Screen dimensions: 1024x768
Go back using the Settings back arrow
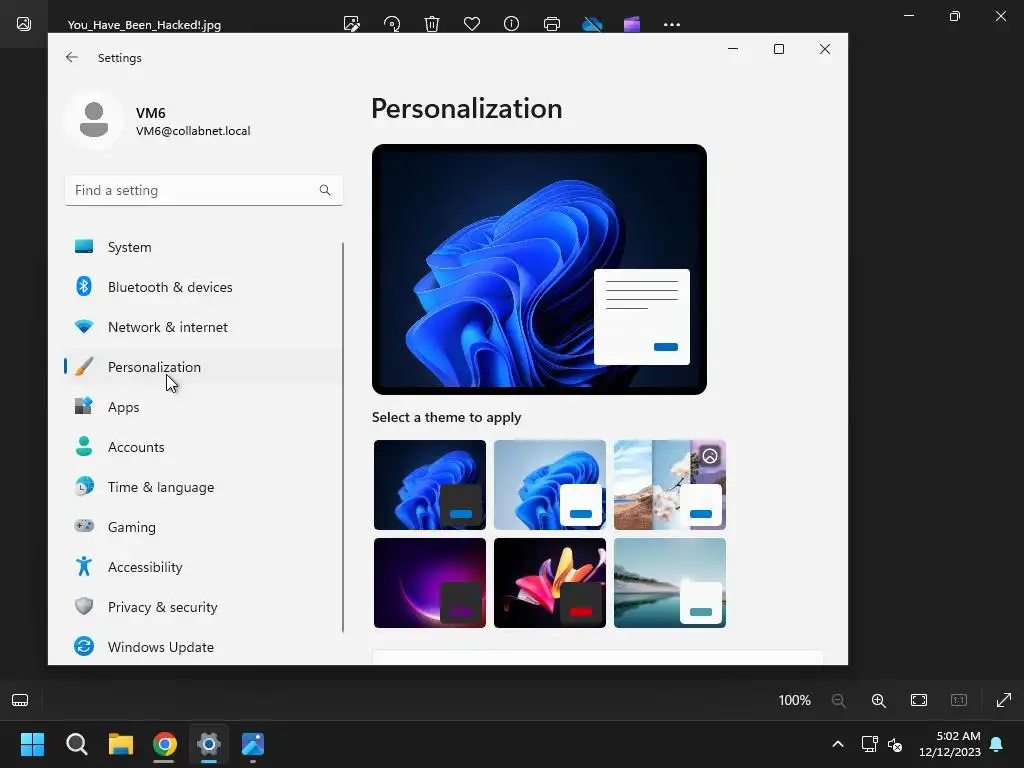pos(72,57)
